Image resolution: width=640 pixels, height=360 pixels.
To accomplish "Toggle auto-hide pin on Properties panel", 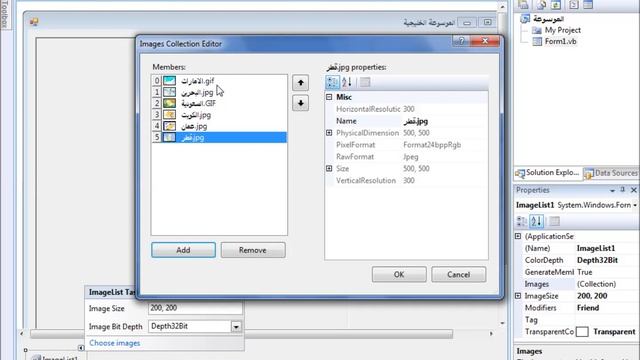I will pyautogui.click(x=623, y=190).
